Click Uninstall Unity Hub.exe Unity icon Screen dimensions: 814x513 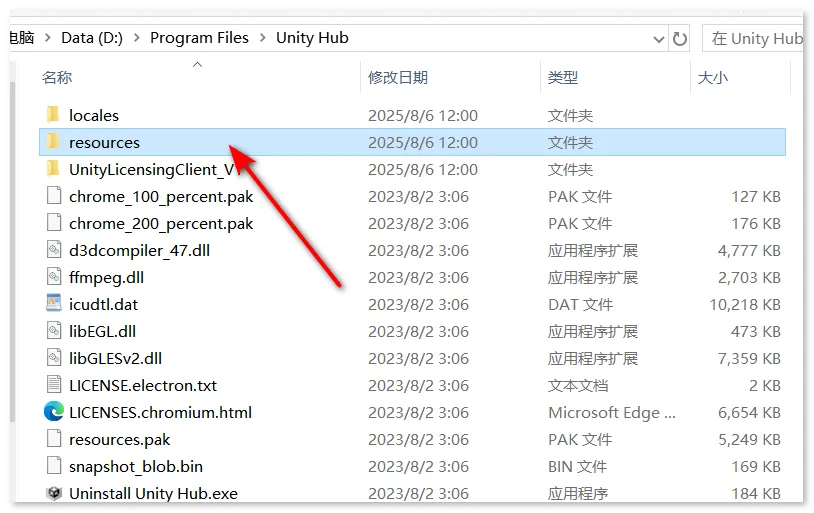point(53,493)
